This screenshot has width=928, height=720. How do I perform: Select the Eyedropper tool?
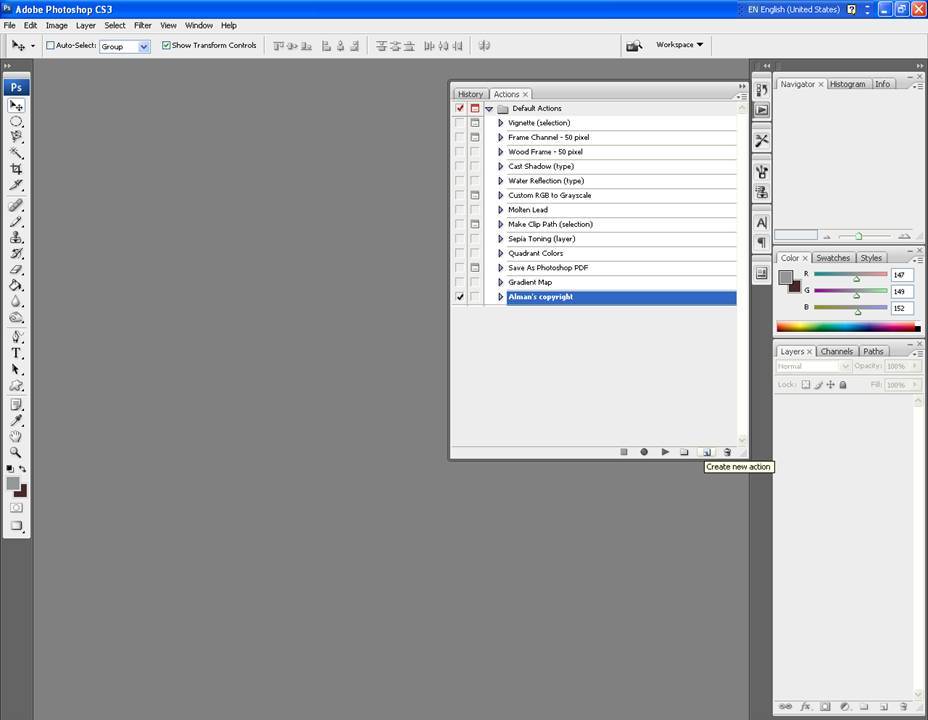tap(16, 421)
